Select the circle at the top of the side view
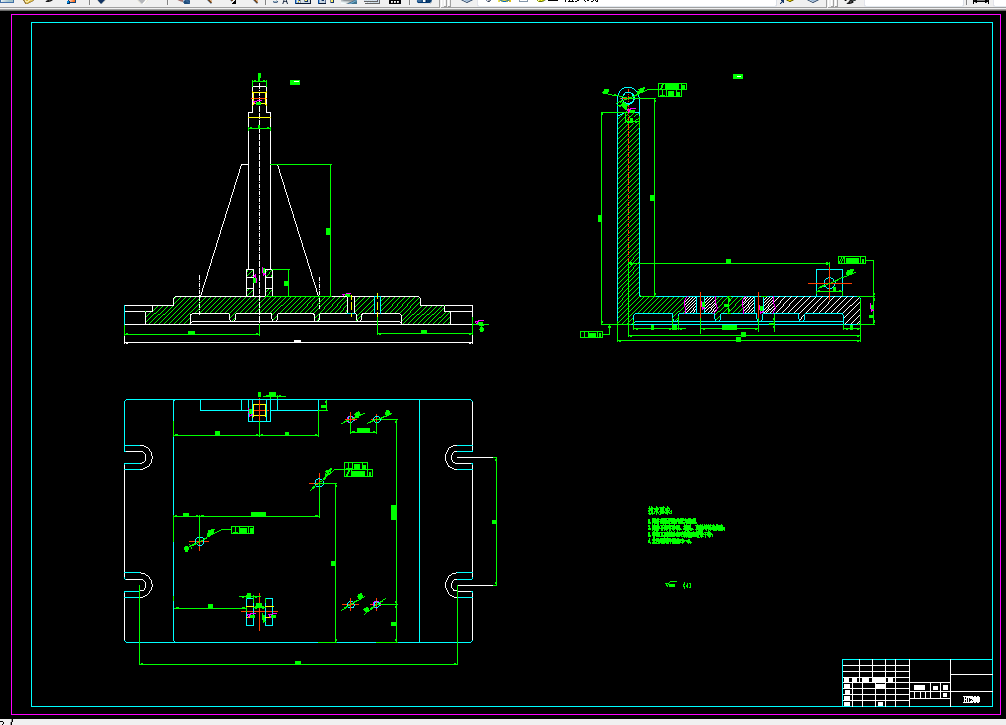The height and width of the screenshot is (725, 1006). click(627, 98)
